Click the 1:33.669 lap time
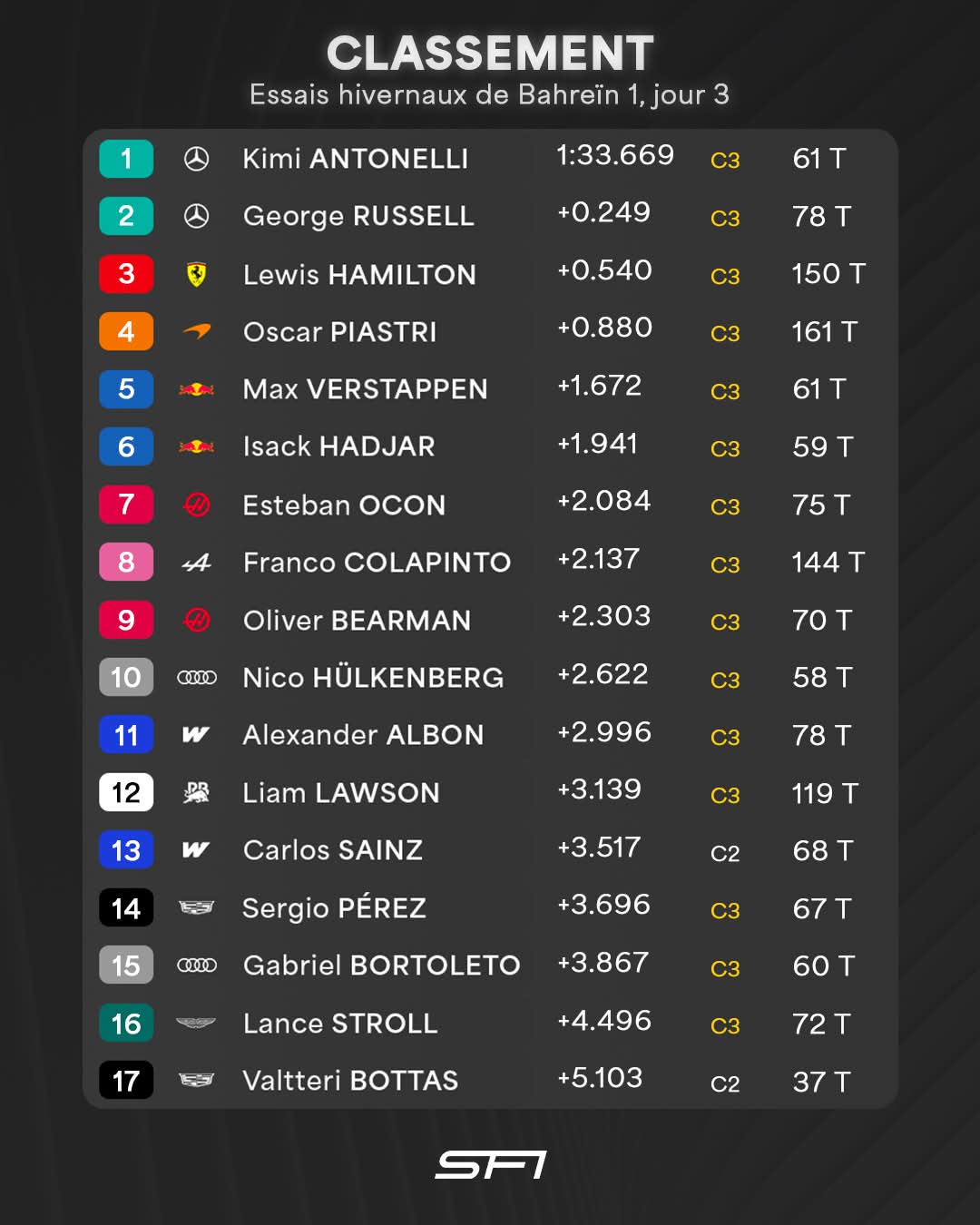The width and height of the screenshot is (980, 1225). click(614, 155)
